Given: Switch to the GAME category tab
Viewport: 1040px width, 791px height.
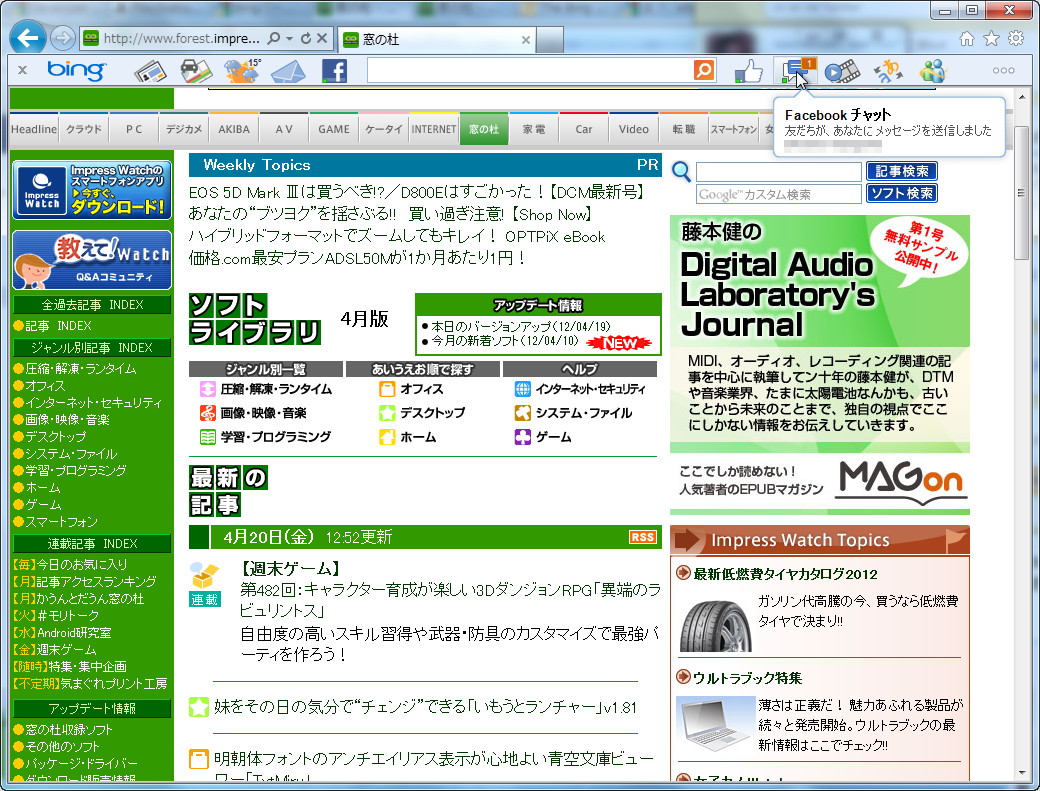Looking at the screenshot, I should 335,128.
